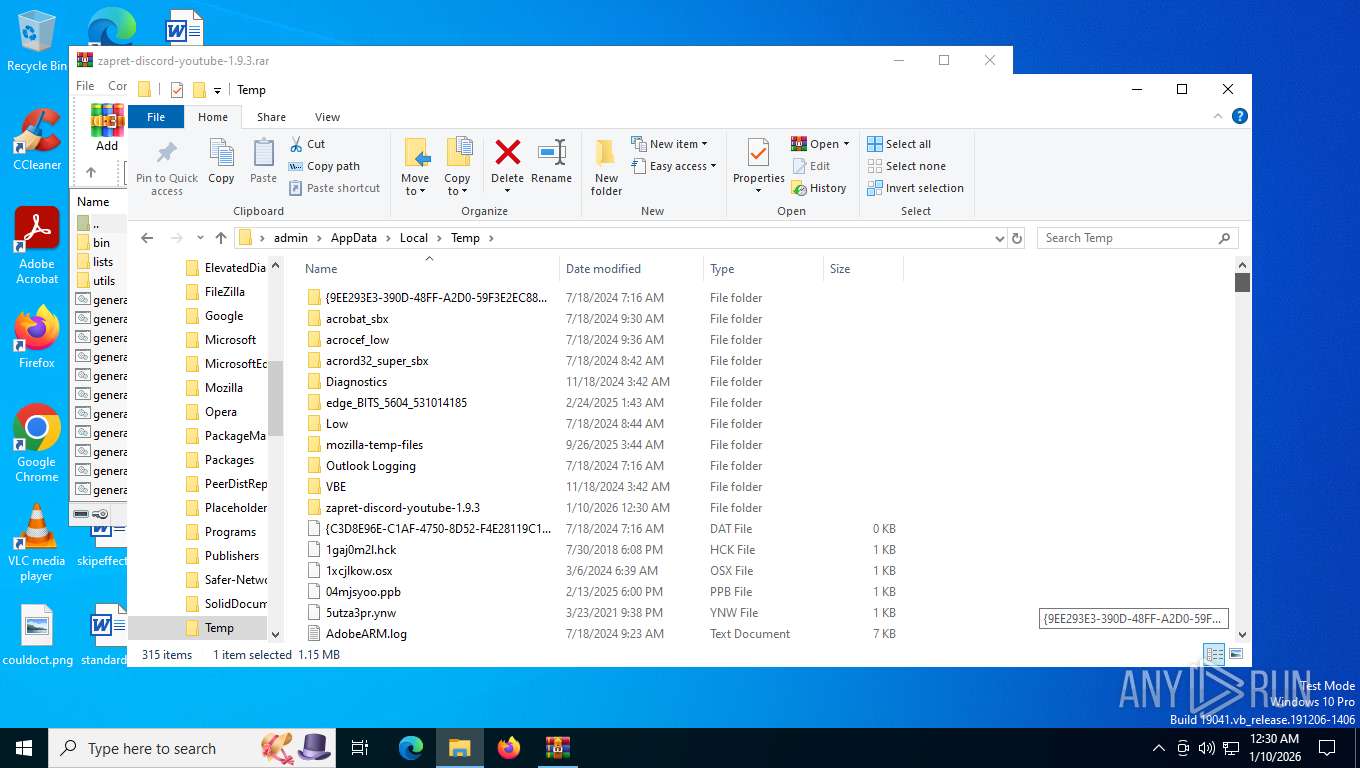
Task: Click Invert selection in the ribbon
Action: tap(915, 188)
